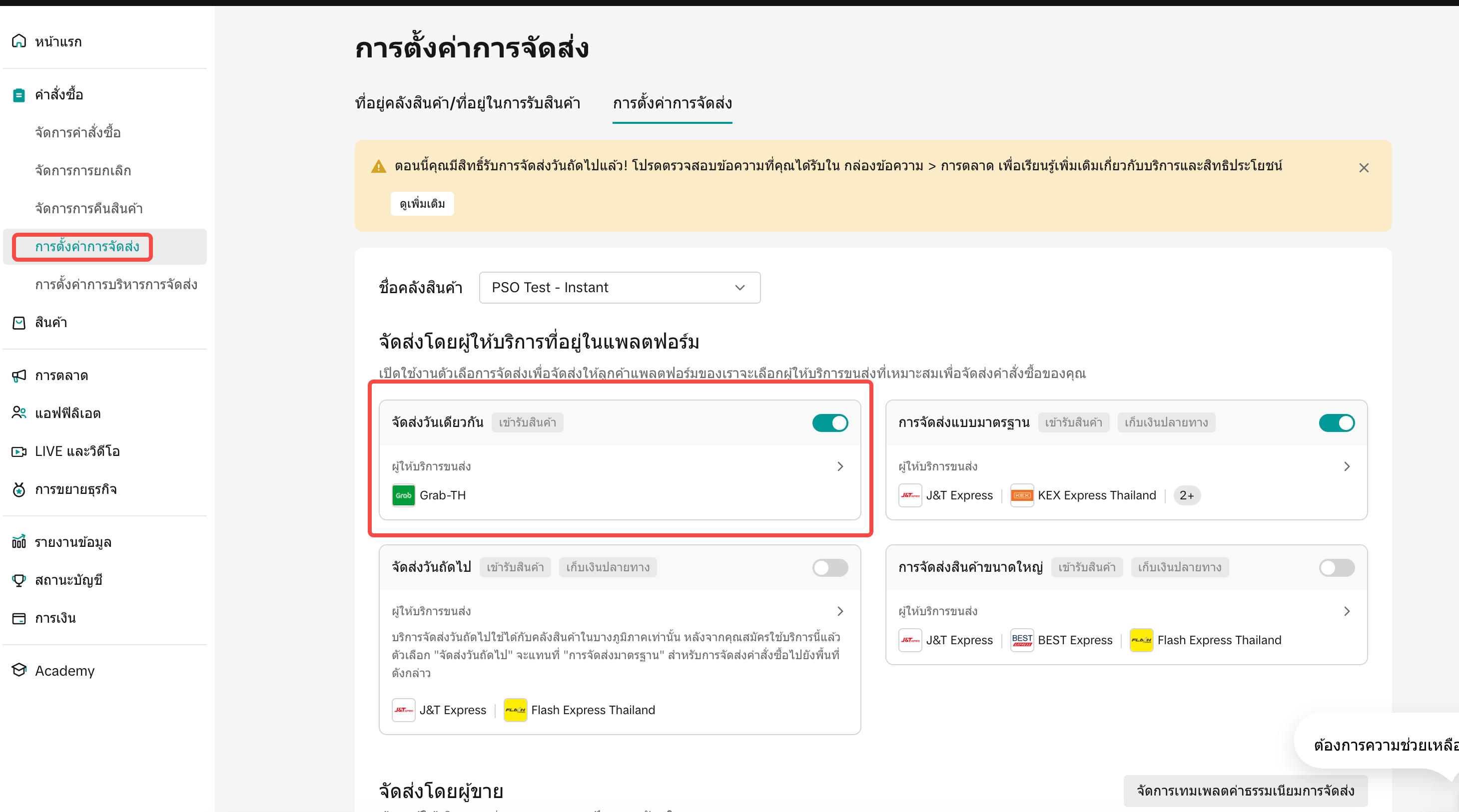
Task: Click the megaphone icon for การตลาด
Action: click(x=18, y=375)
